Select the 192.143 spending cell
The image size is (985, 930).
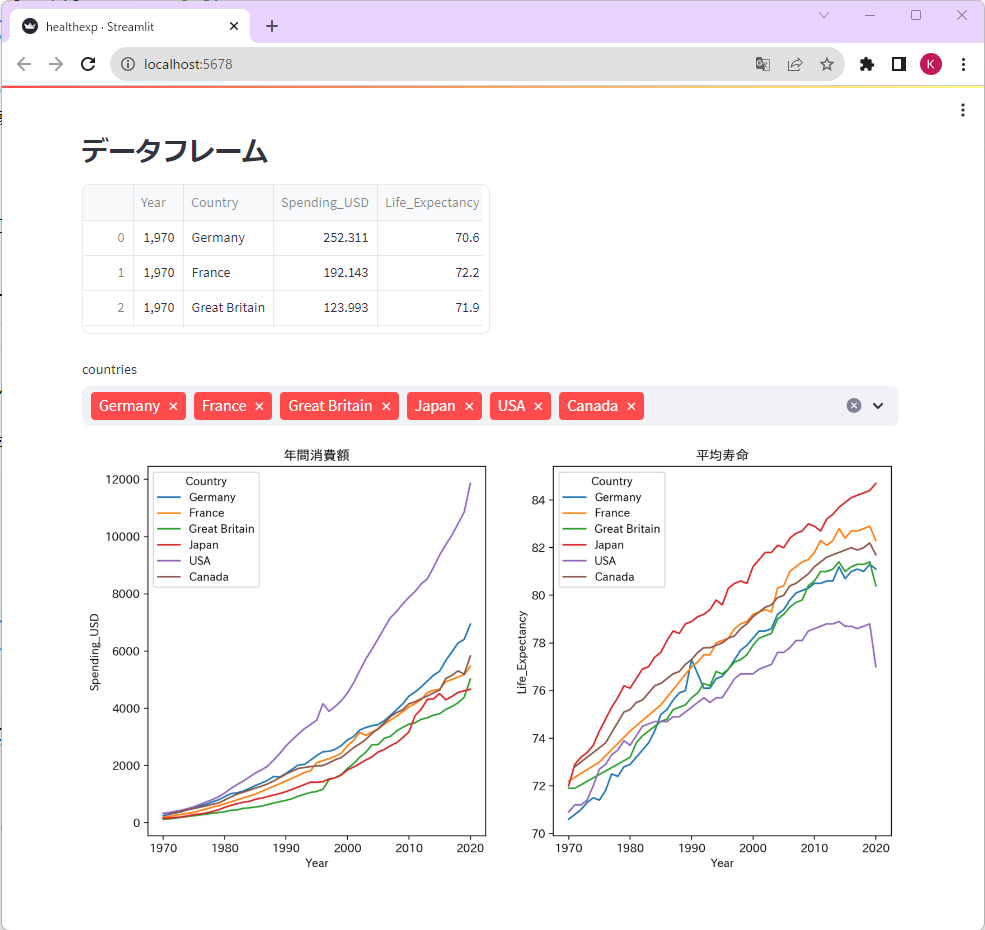pos(325,273)
